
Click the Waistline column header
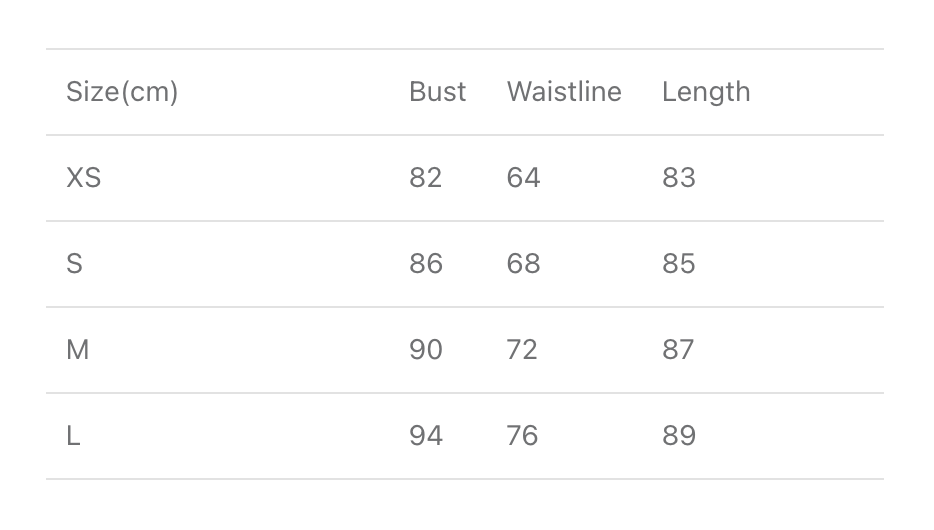(564, 92)
